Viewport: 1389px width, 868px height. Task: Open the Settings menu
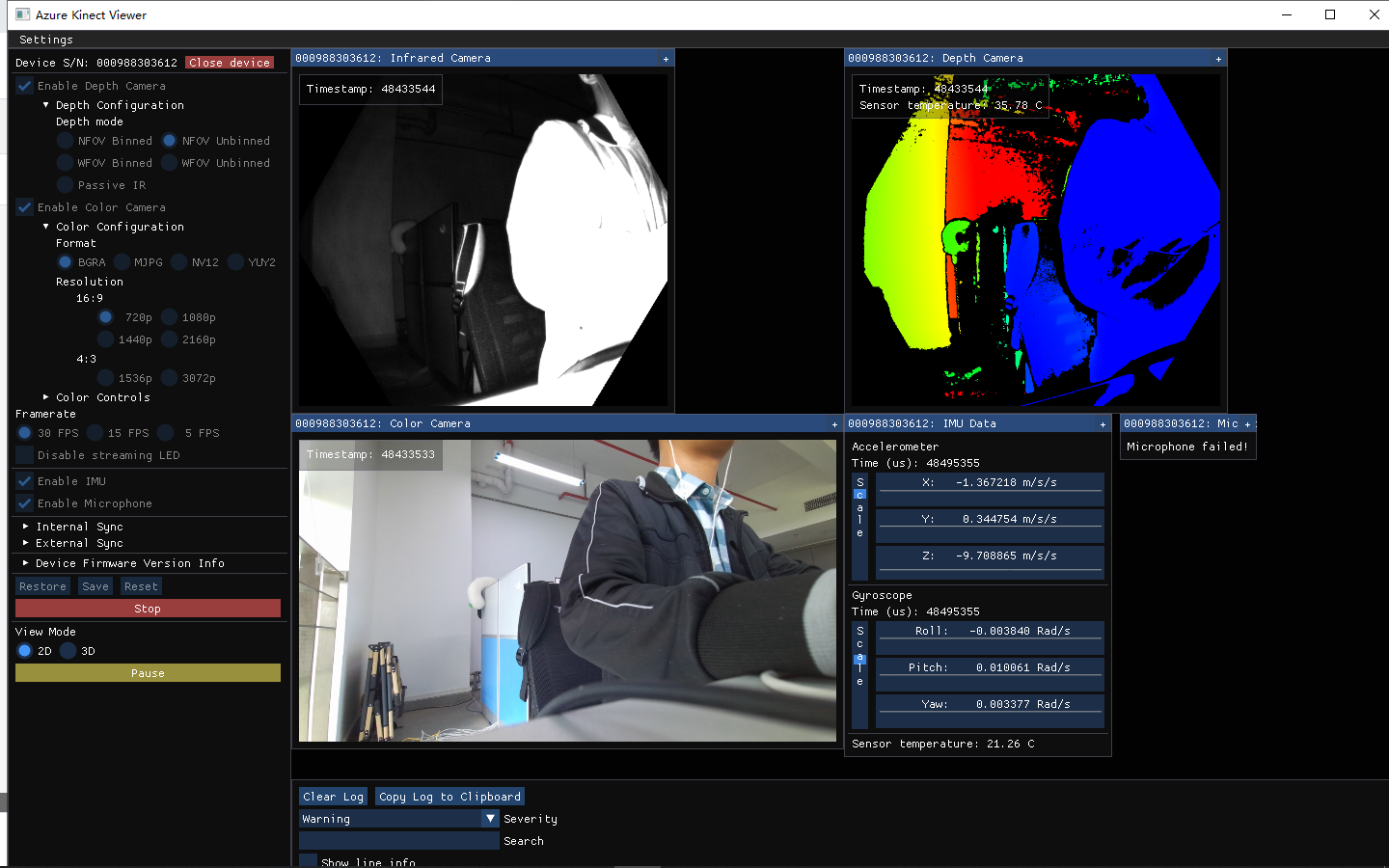pyautogui.click(x=46, y=40)
